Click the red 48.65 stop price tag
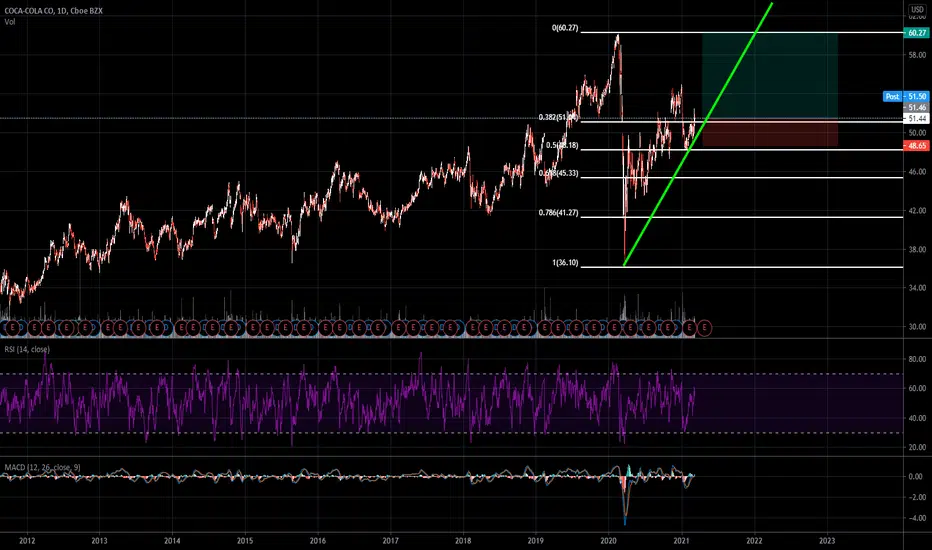Screen dimensions: 932x550 (917, 145)
